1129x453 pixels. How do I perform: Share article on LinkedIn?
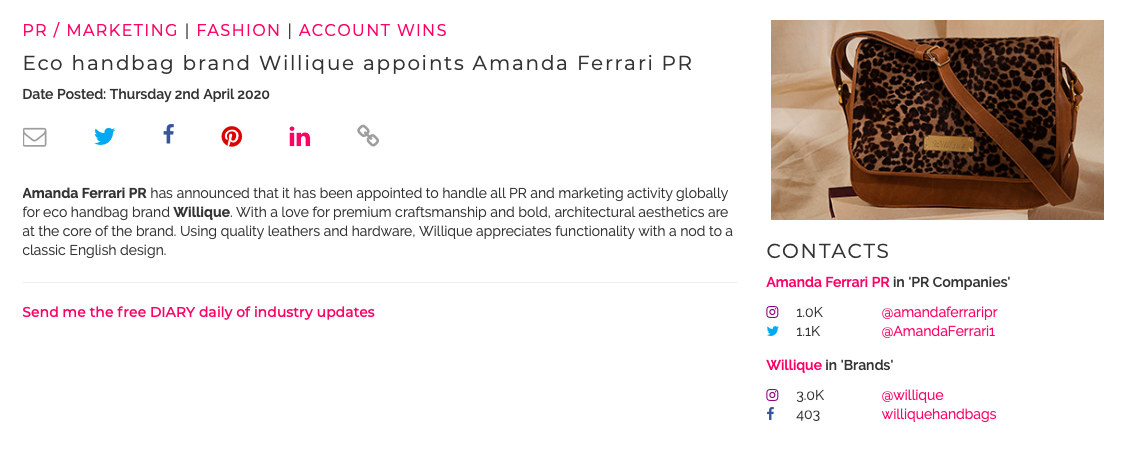(x=300, y=136)
